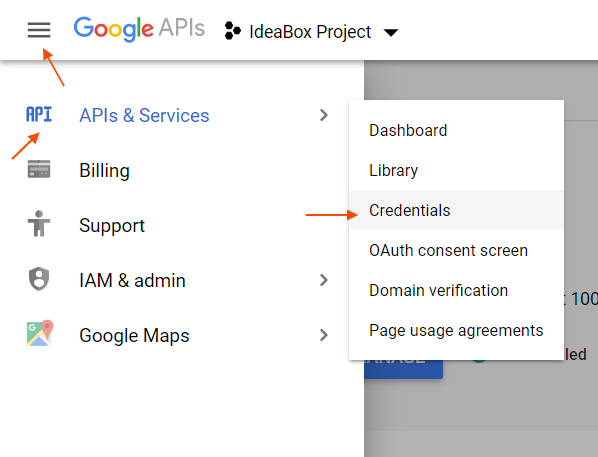Open the IdeaBox Project selector dropdown arrow
The height and width of the screenshot is (457, 598).
click(x=391, y=32)
